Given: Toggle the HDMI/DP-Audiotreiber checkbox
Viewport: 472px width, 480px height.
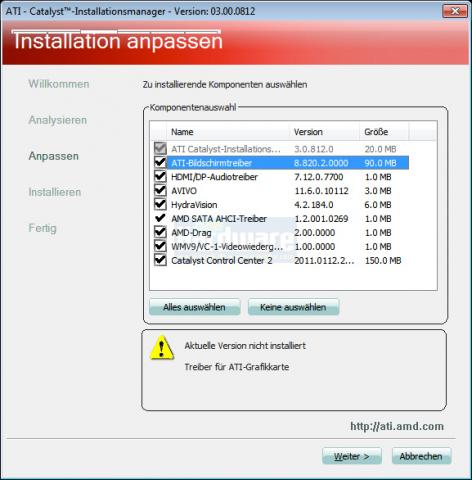Looking at the screenshot, I should coord(160,177).
